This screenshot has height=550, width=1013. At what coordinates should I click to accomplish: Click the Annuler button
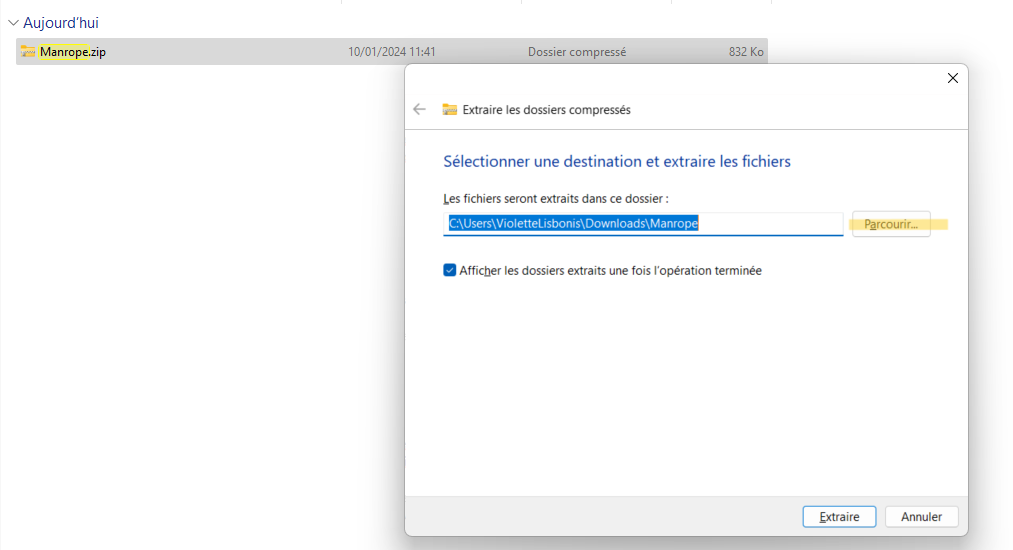point(921,516)
